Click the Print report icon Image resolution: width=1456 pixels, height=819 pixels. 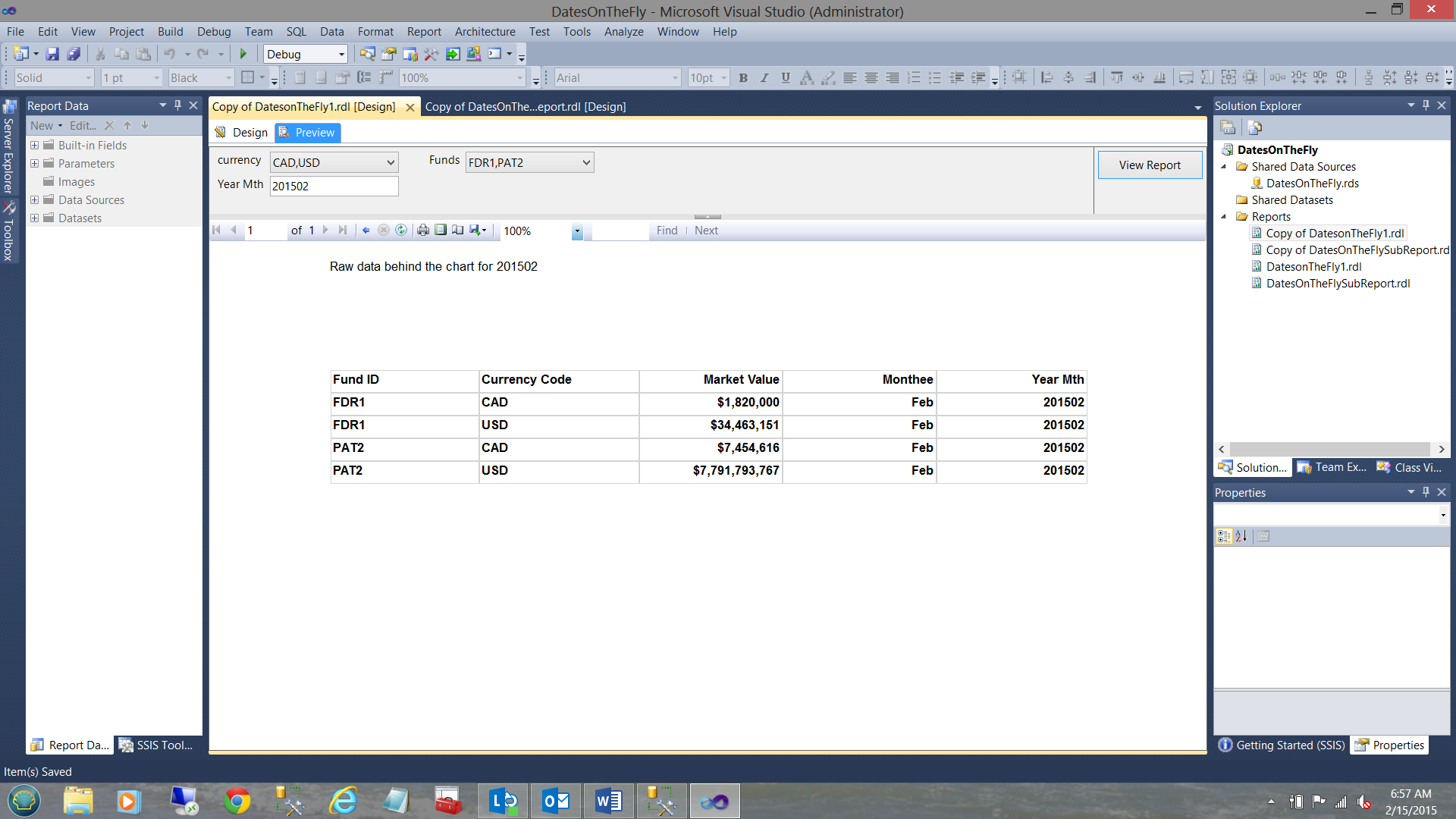423,231
